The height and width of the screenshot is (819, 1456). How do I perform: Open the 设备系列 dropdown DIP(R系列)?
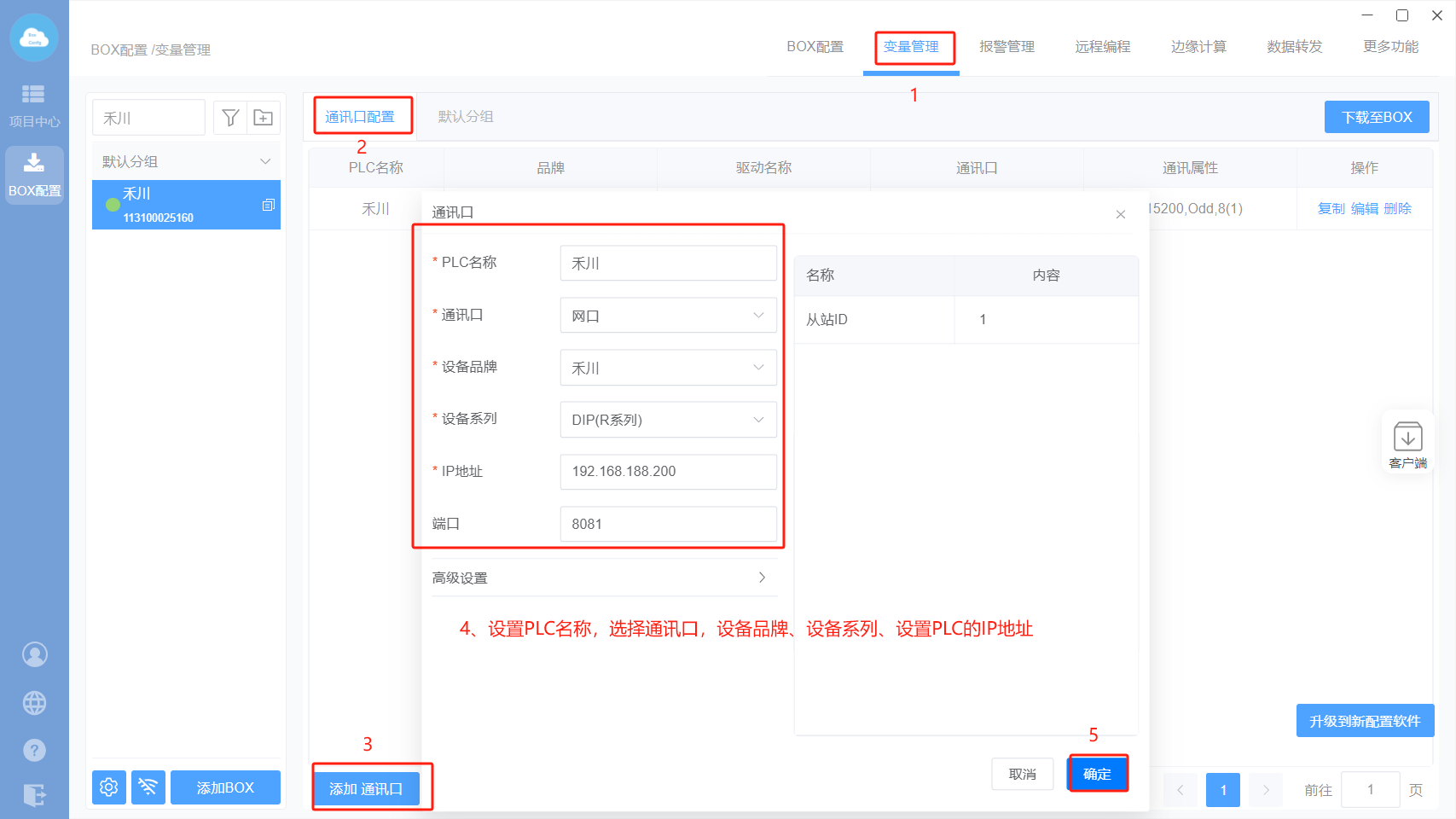point(668,420)
